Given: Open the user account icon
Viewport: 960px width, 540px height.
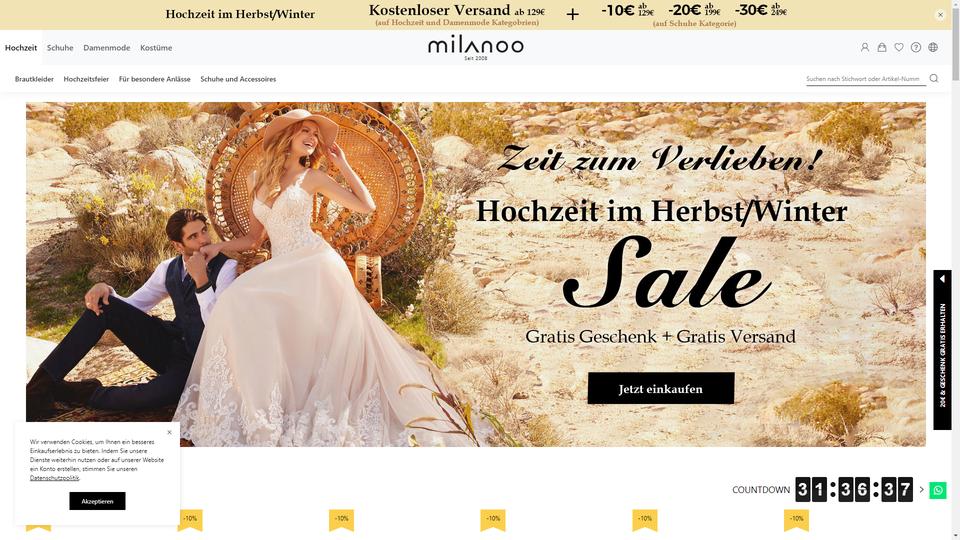Looking at the screenshot, I should [x=864, y=47].
